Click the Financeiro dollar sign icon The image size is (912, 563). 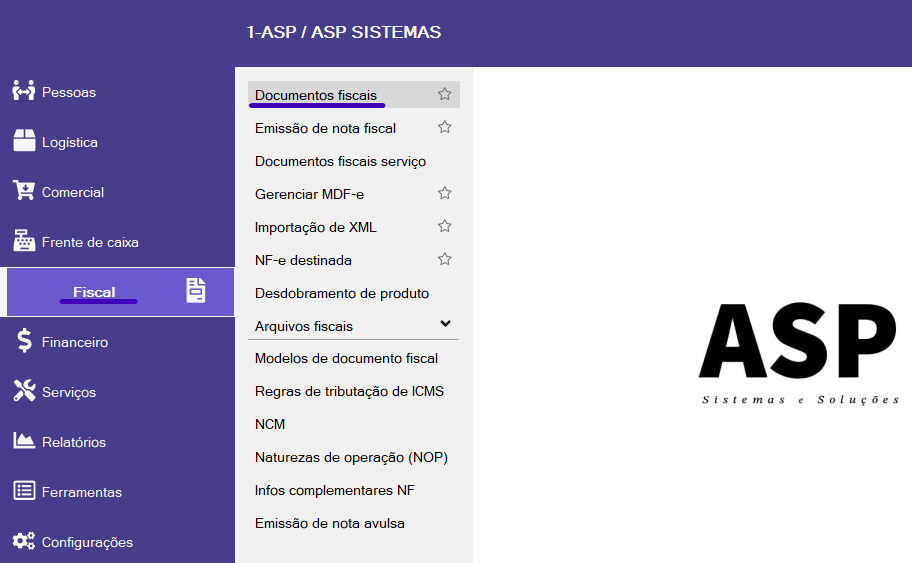pos(23,341)
